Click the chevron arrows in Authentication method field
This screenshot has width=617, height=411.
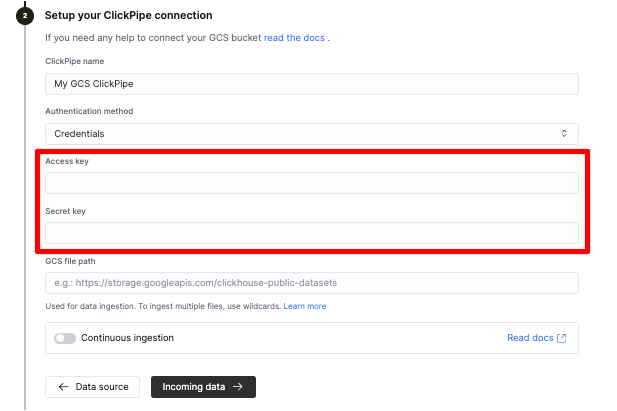pos(564,133)
